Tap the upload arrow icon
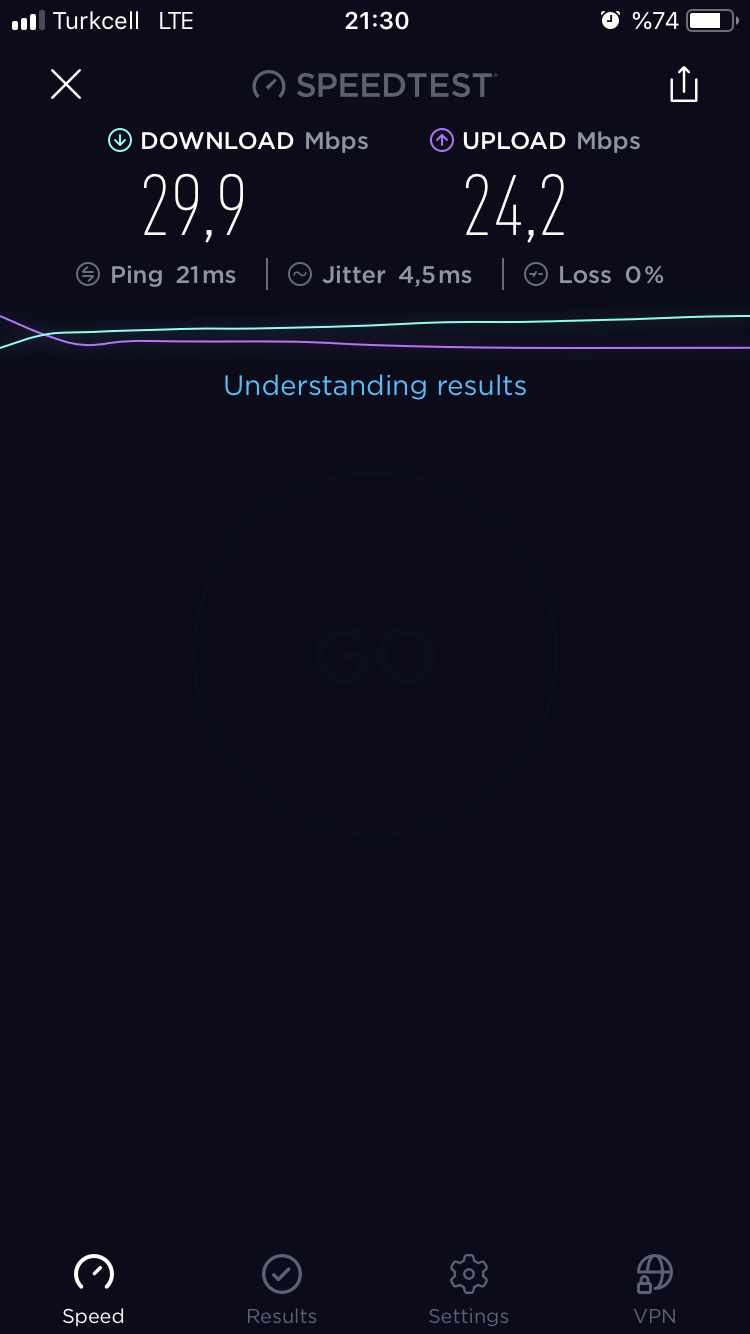750x1334 pixels. coord(442,141)
